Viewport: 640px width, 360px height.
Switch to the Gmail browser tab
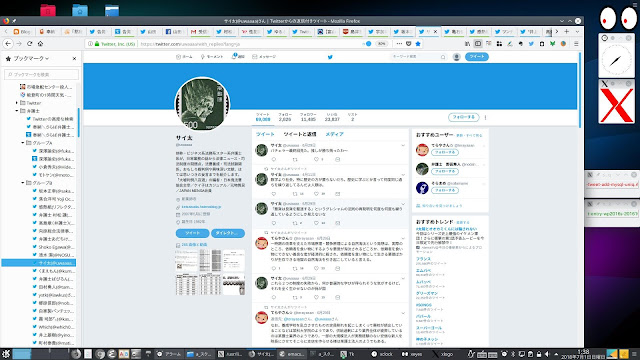[x=200, y=31]
